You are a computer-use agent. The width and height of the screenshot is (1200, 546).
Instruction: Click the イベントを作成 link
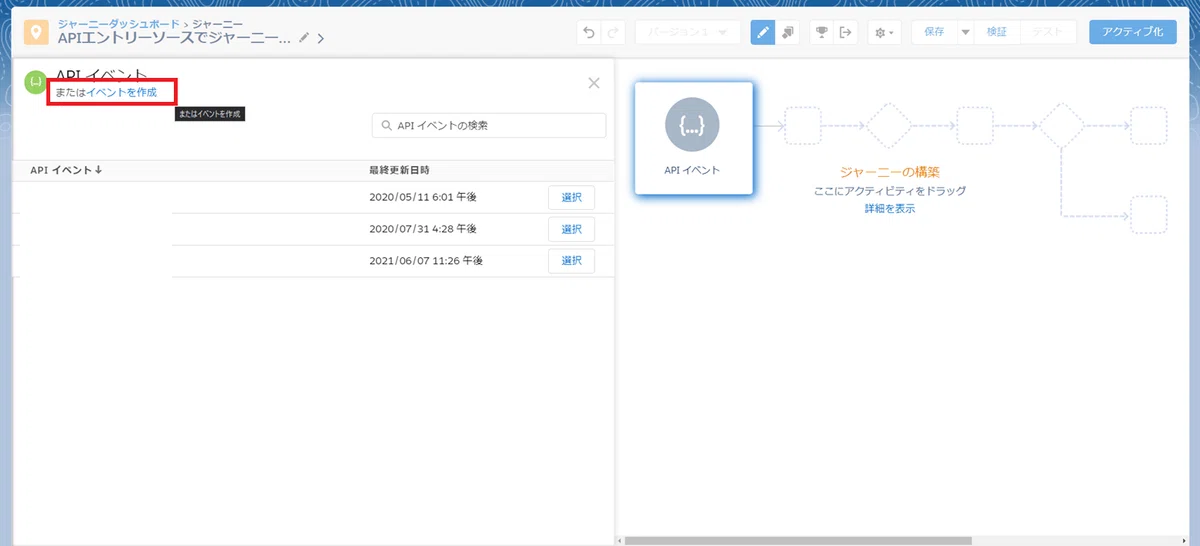121,92
